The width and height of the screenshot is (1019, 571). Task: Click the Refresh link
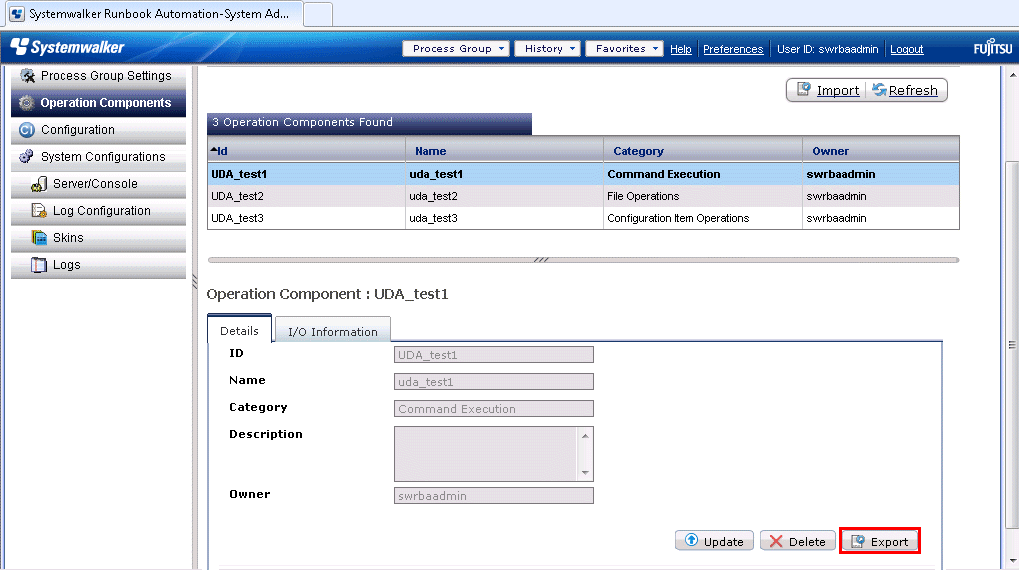[913, 90]
